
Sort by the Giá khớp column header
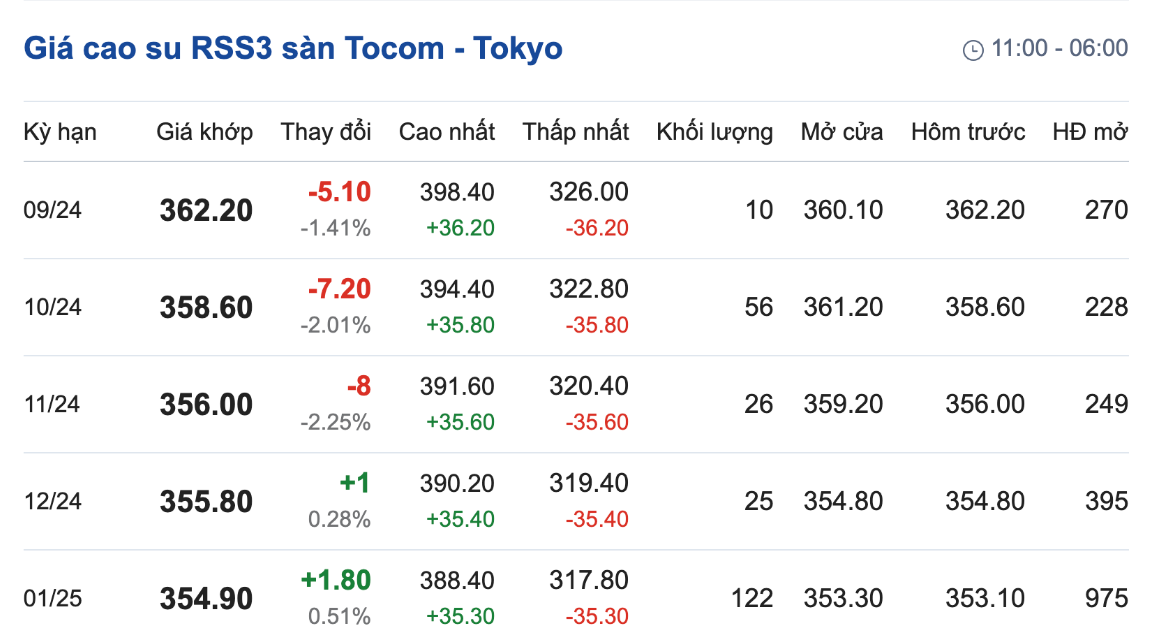point(204,132)
